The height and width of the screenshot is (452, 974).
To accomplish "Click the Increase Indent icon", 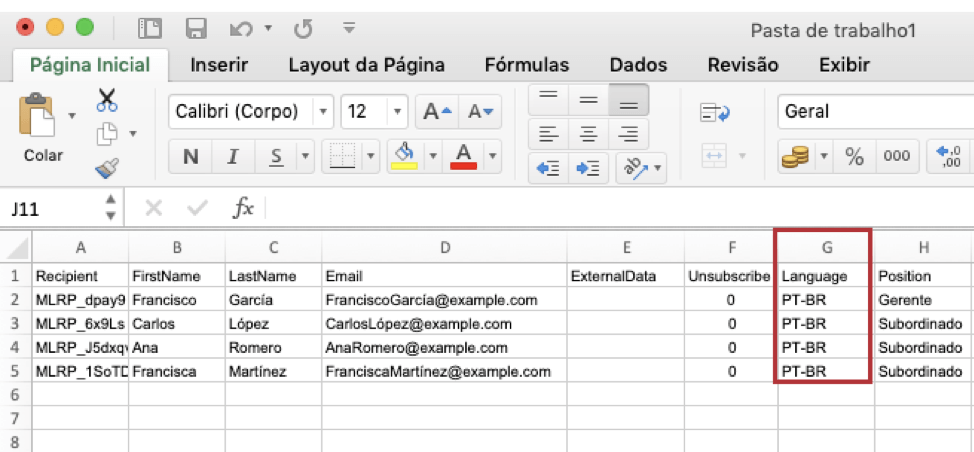I will coord(588,168).
